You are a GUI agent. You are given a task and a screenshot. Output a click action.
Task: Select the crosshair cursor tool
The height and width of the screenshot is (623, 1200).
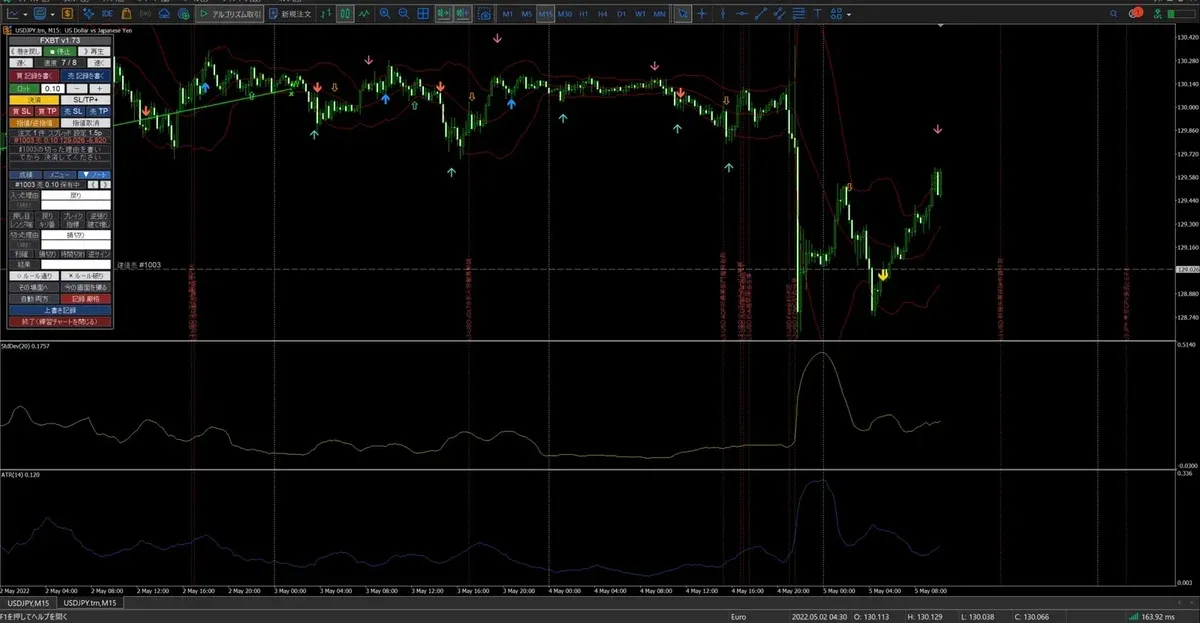(x=702, y=14)
